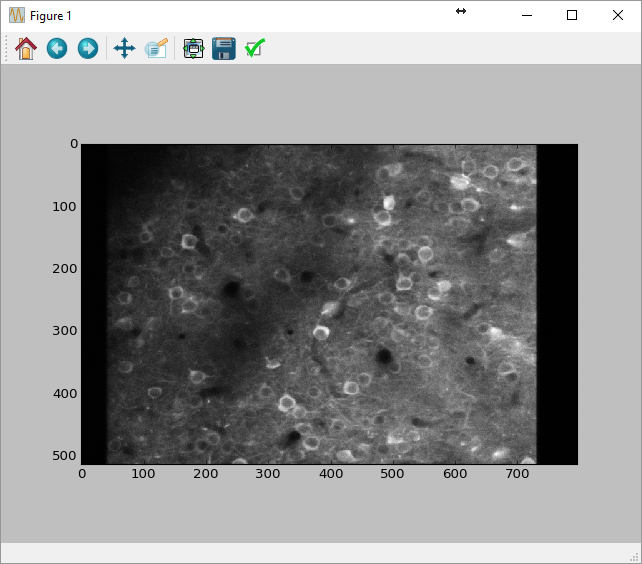
Task: Minimize the Figure 1 window
Action: point(526,16)
